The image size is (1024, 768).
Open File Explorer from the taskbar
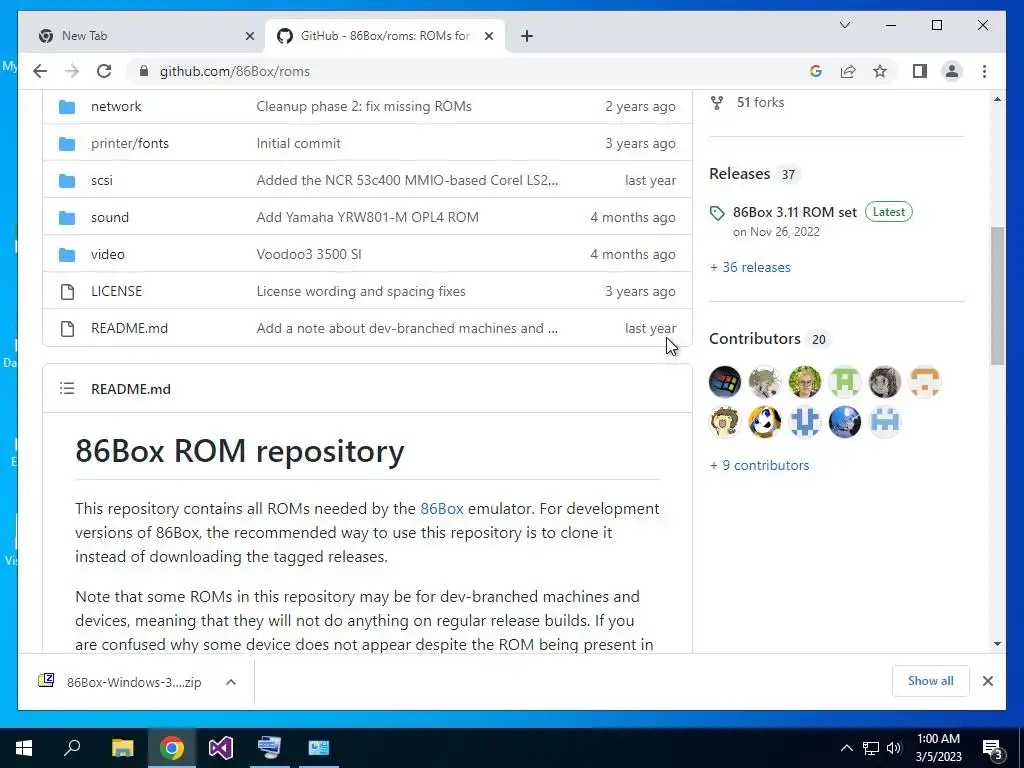(x=122, y=748)
